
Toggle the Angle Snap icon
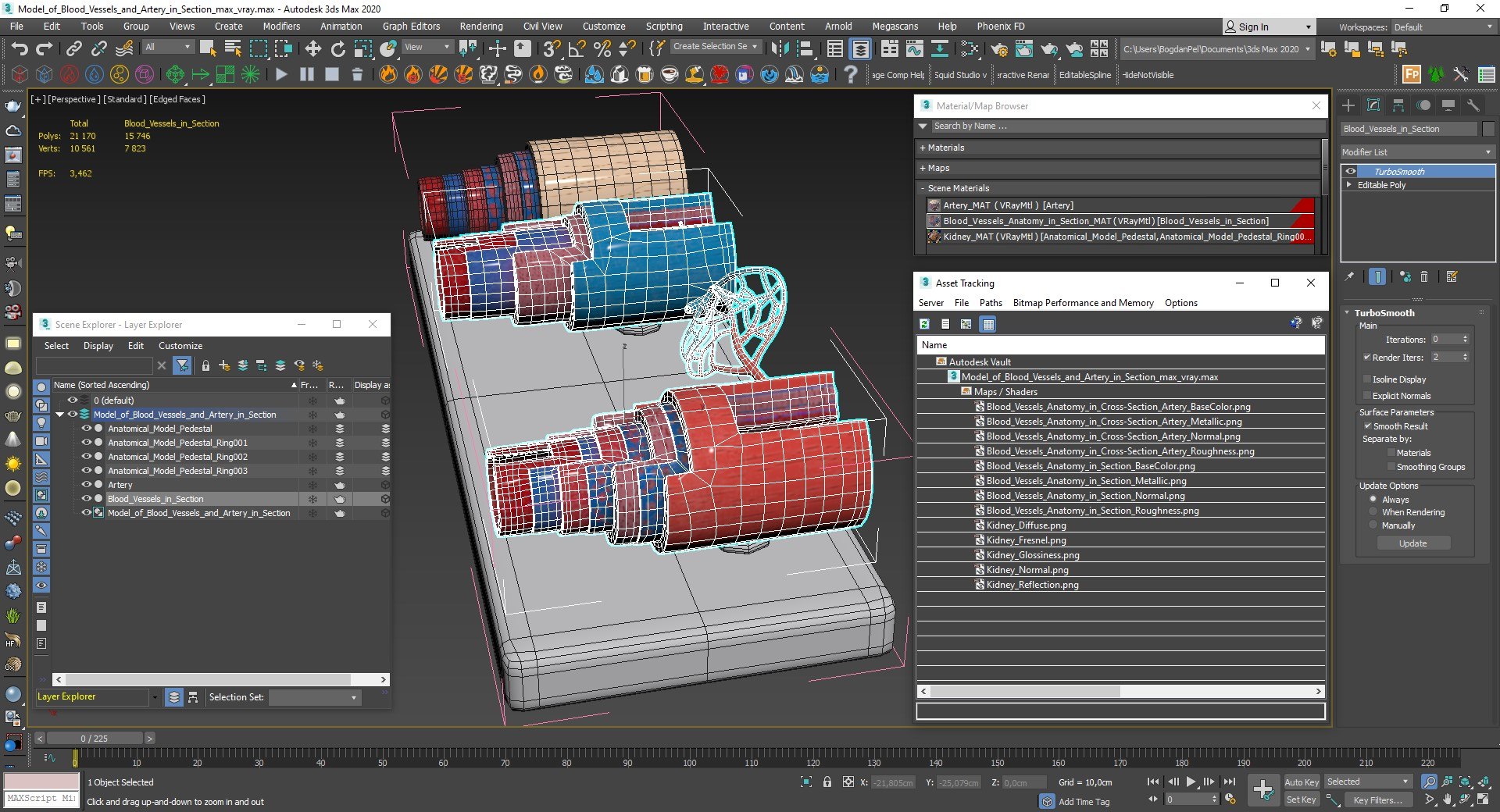[577, 49]
